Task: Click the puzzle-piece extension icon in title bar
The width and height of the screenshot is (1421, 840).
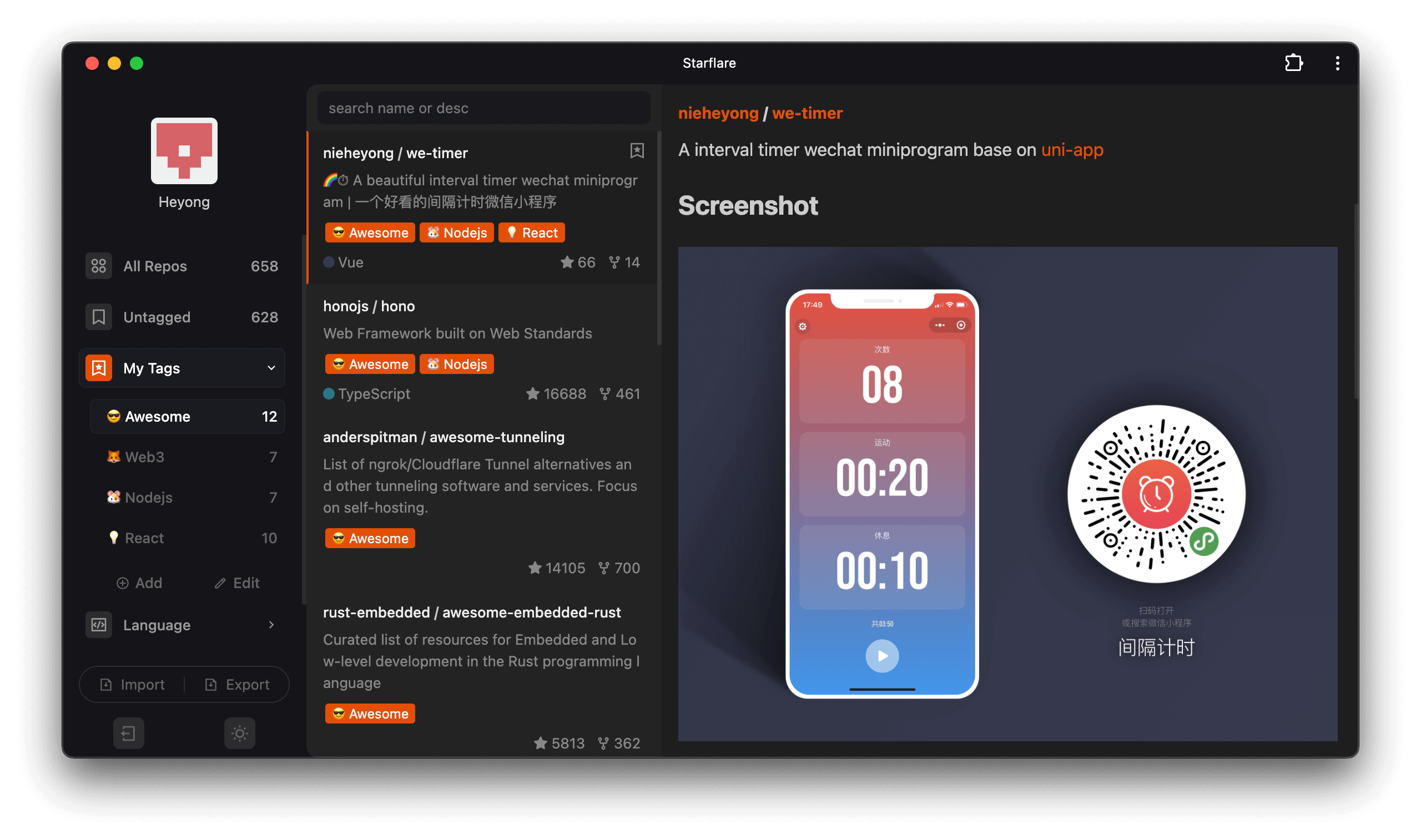Action: coord(1293,63)
